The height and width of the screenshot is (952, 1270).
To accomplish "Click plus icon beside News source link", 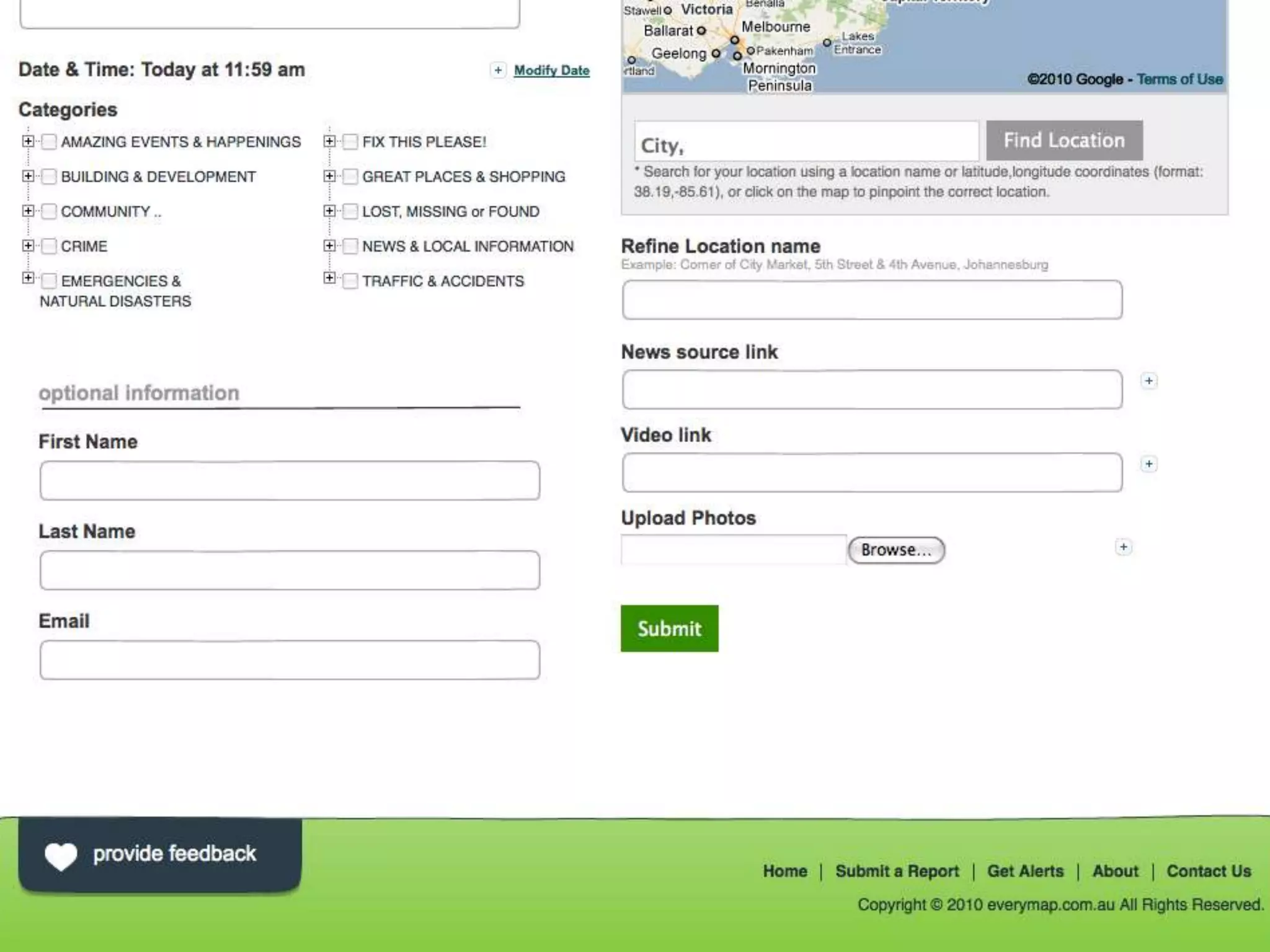I will click(x=1148, y=381).
